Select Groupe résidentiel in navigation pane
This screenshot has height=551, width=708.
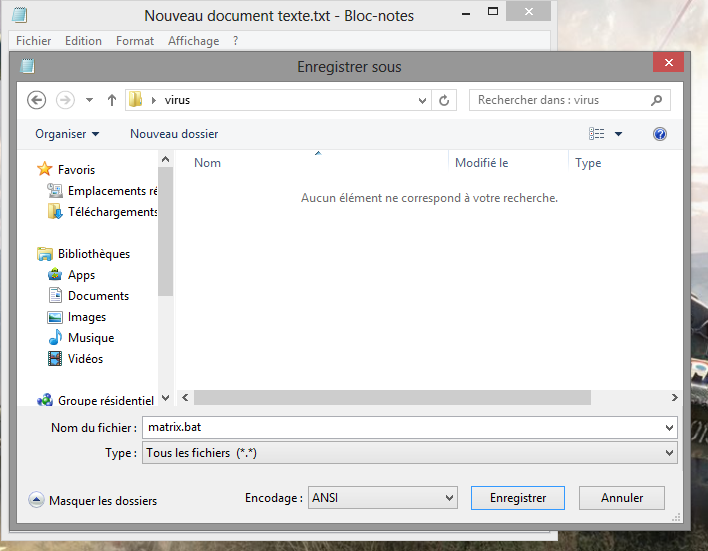105,401
